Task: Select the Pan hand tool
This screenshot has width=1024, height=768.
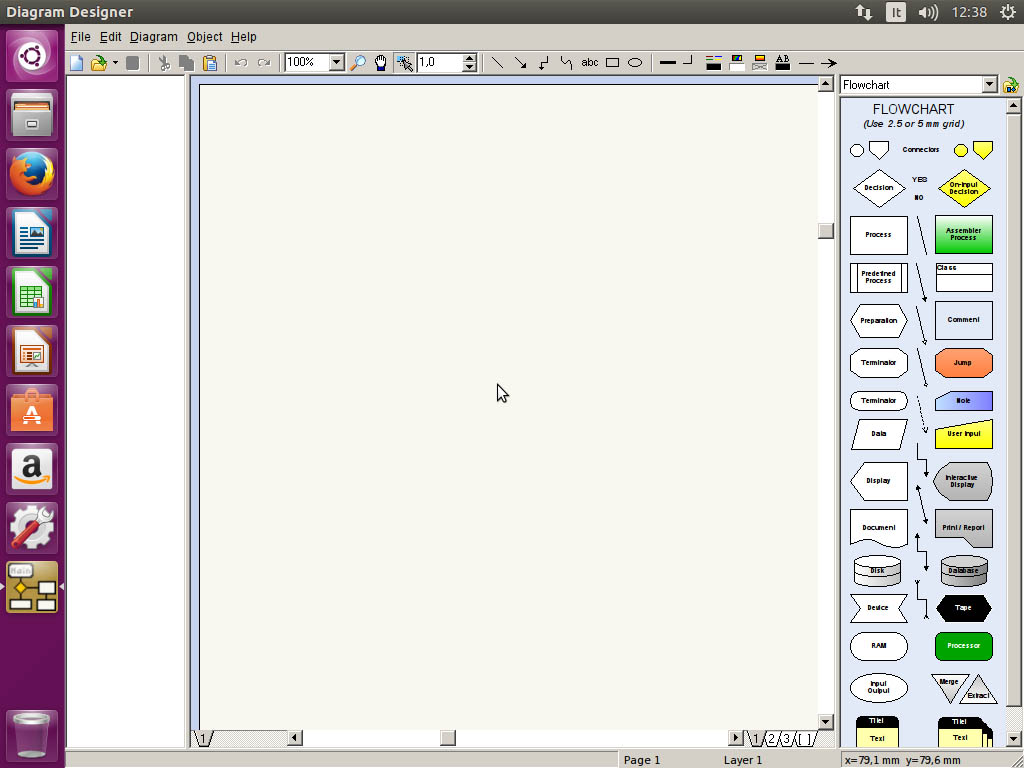Action: pos(381,63)
